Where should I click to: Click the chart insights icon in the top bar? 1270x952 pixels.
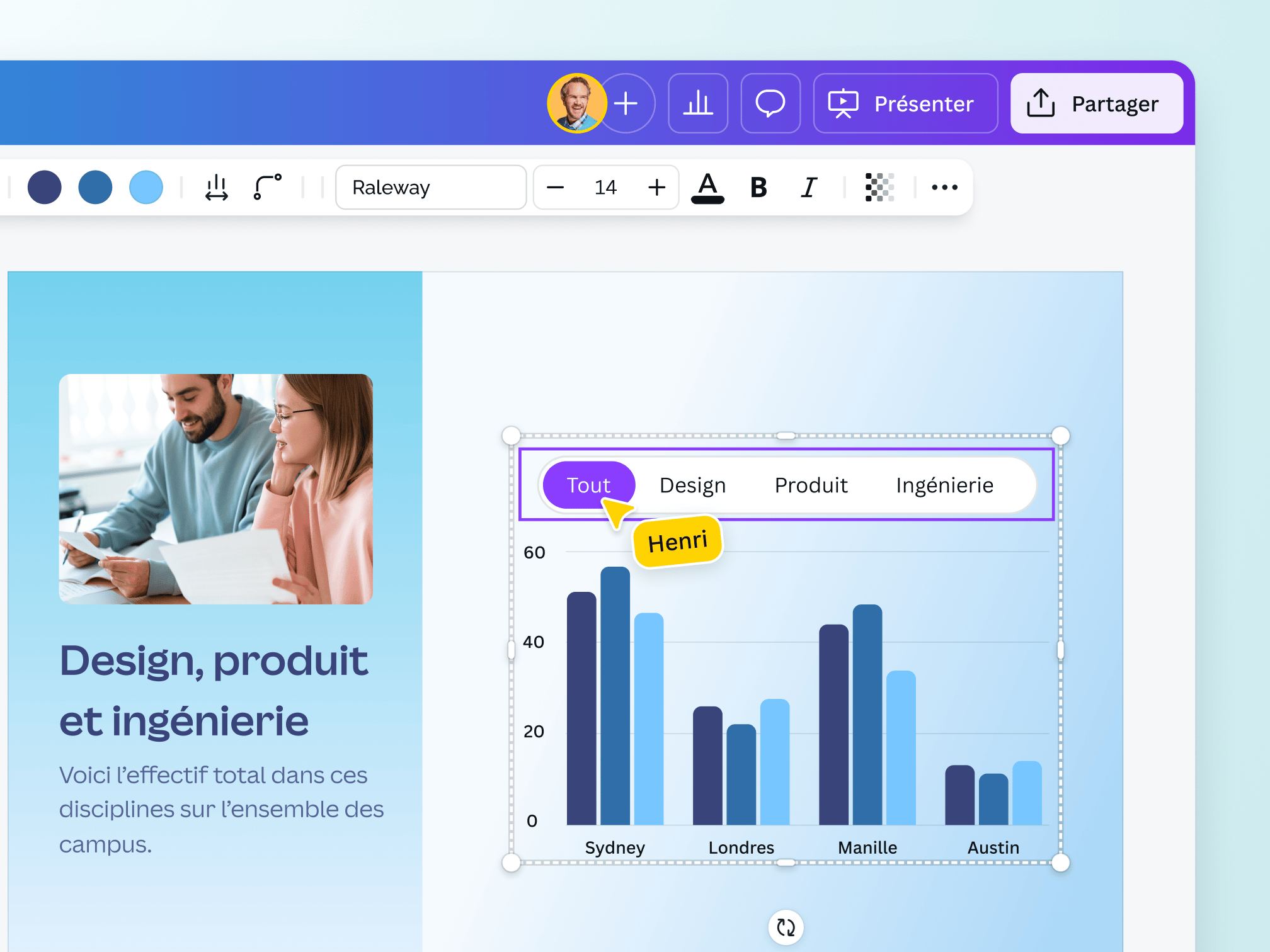pos(698,103)
